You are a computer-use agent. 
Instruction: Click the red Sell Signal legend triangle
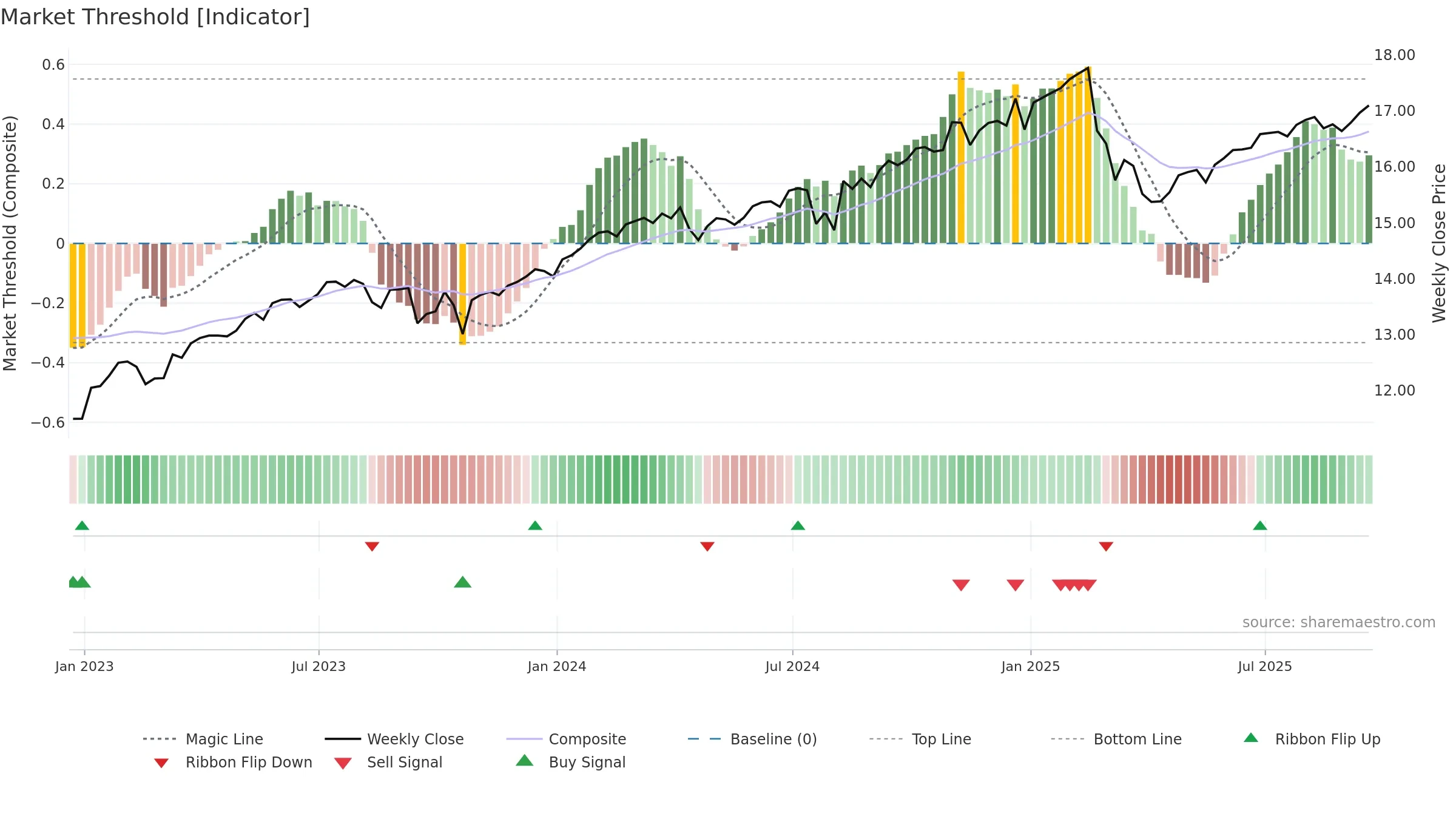click(x=343, y=763)
